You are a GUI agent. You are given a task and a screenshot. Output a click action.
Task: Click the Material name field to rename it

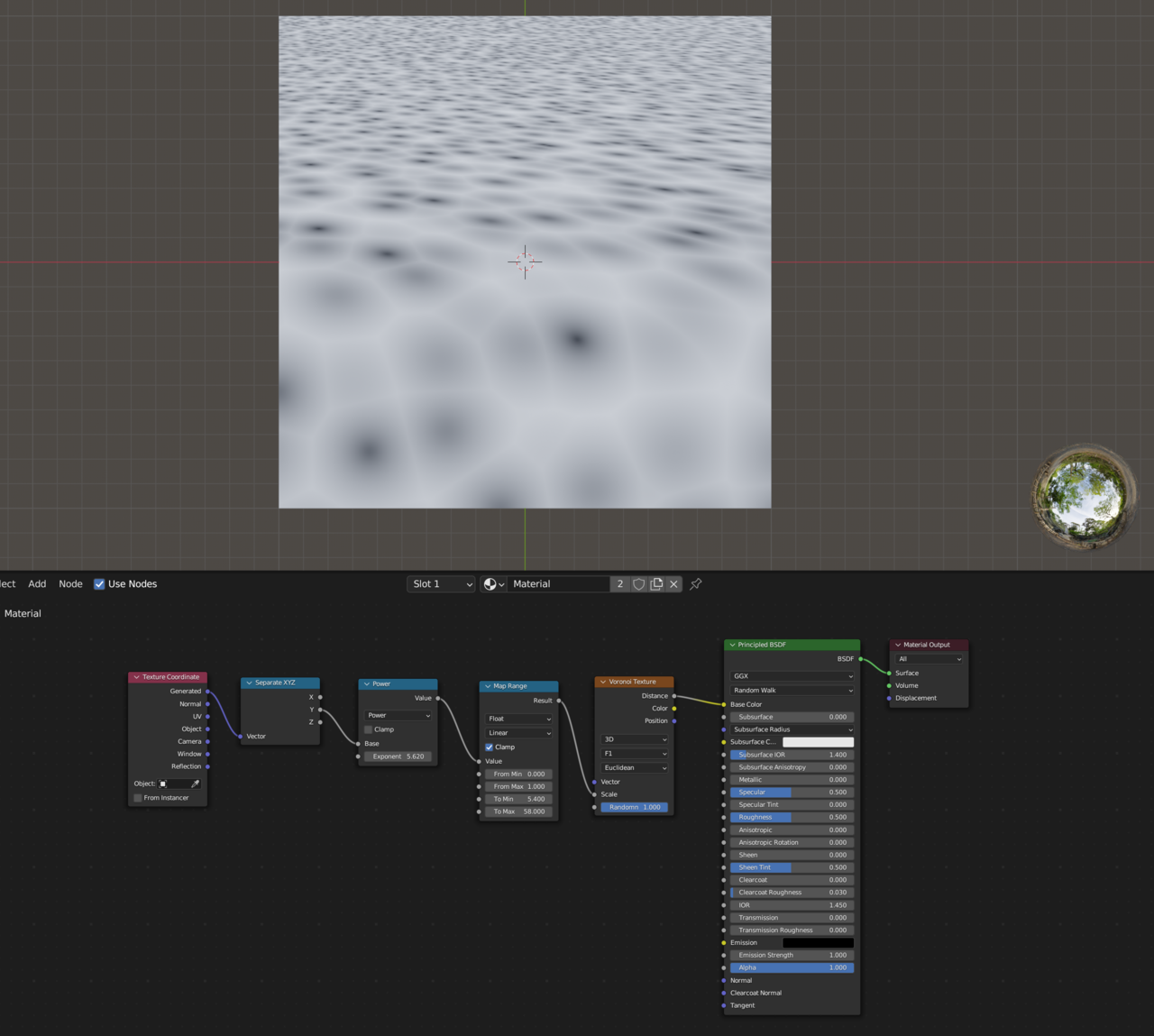[557, 583]
